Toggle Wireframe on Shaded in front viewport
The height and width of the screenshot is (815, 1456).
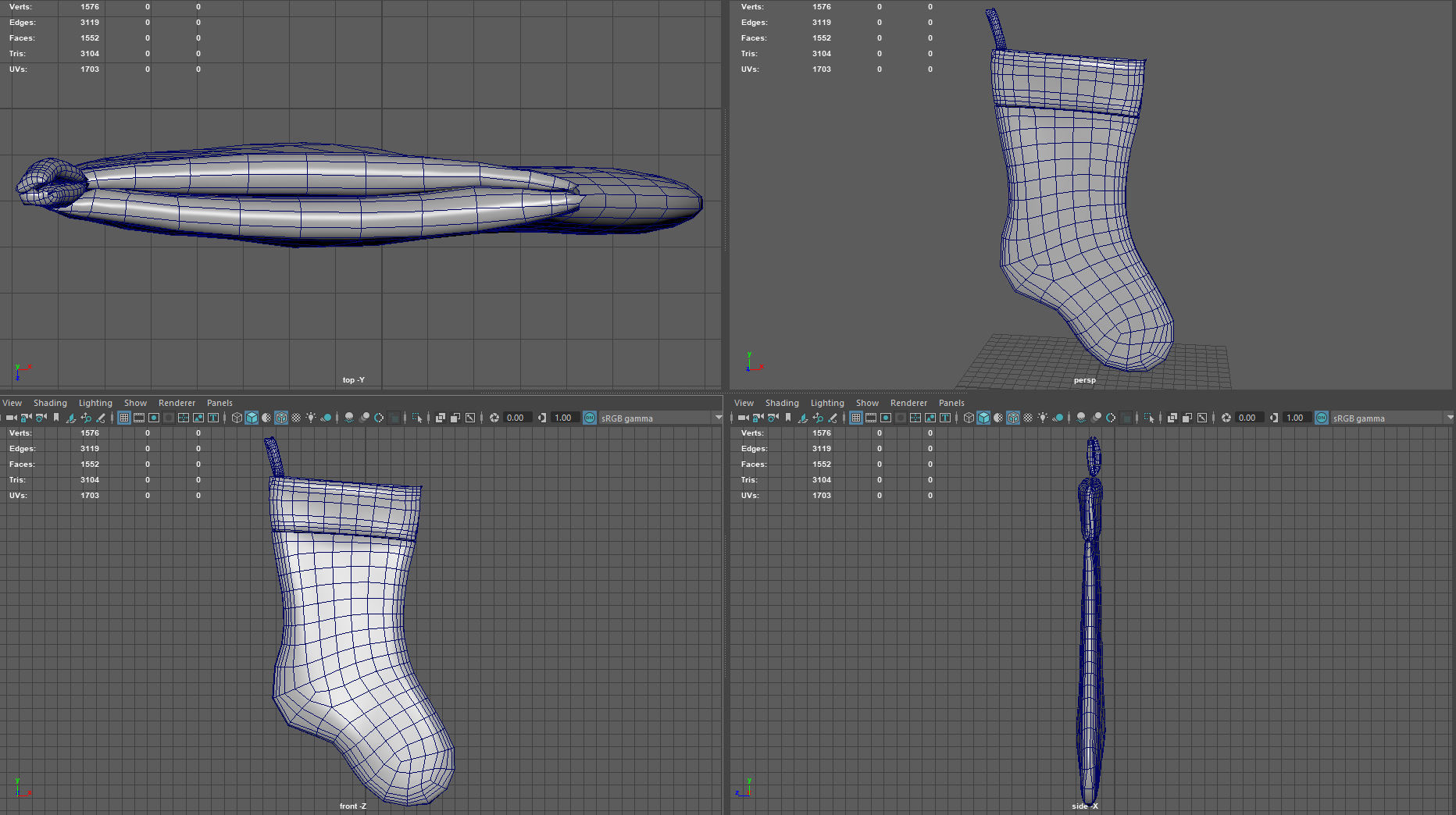click(281, 418)
